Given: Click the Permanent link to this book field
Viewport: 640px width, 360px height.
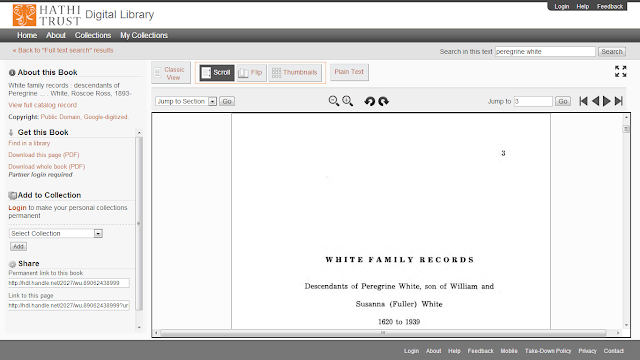Looking at the screenshot, I should pyautogui.click(x=69, y=283).
